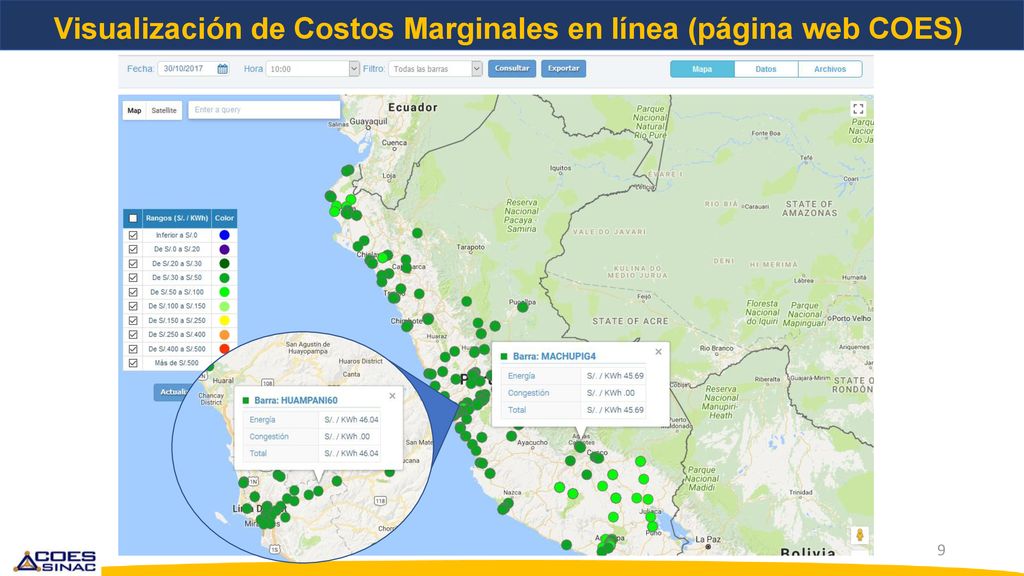Click HUAMPANI60 Energía value 'S/. / KWh 46.04'
The image size is (1024, 576).
(x=351, y=420)
